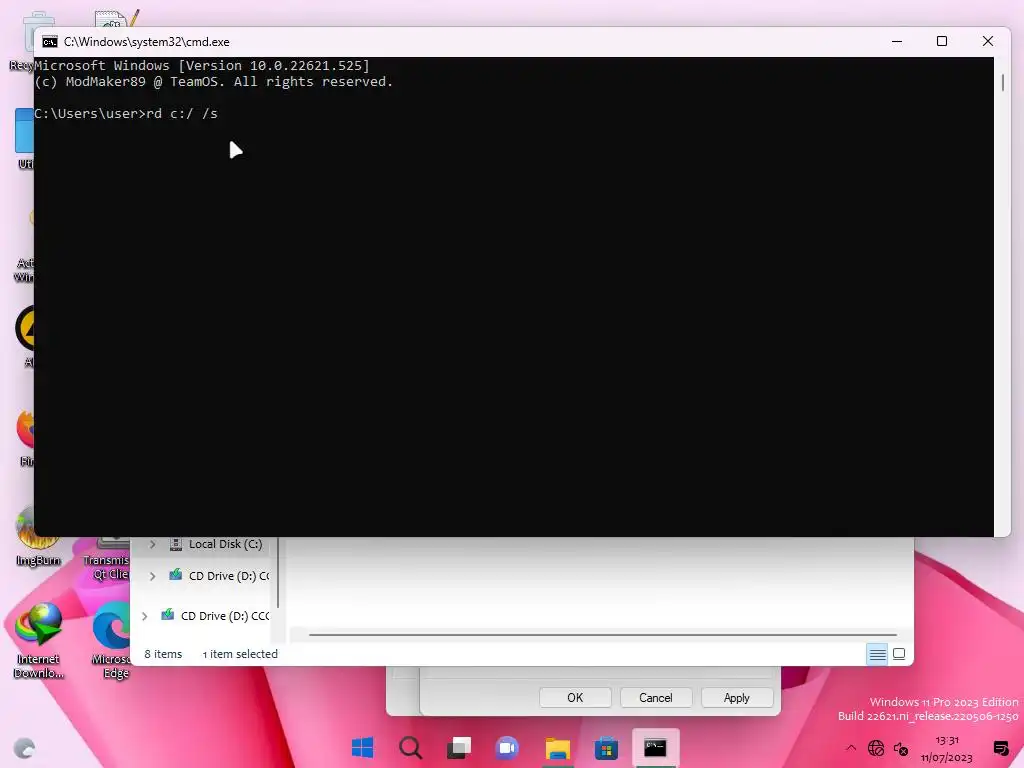Launch the Chat app from taskbar
This screenshot has height=768, width=1024.
(507, 747)
